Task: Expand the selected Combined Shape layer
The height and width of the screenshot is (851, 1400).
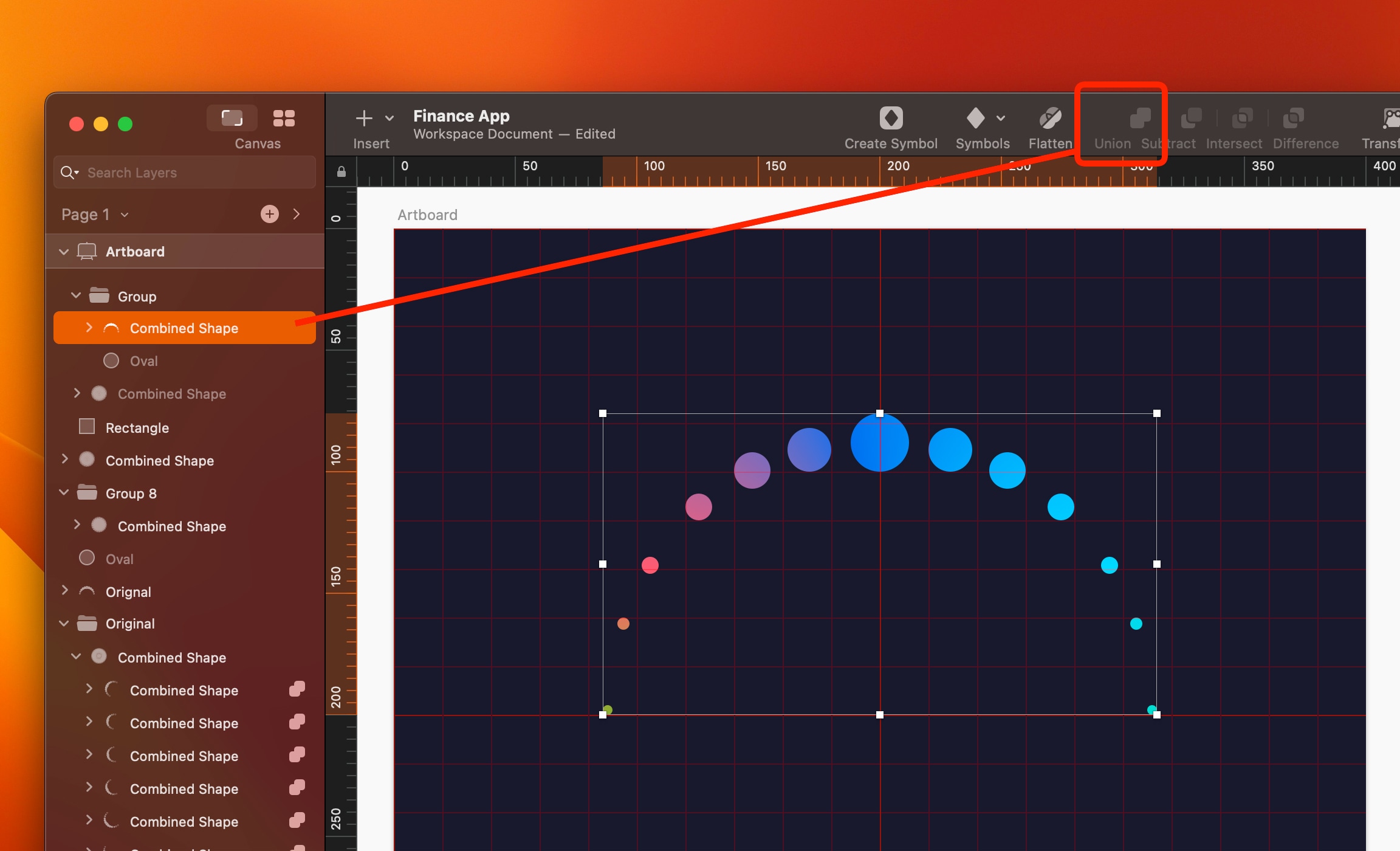Action: click(89, 328)
